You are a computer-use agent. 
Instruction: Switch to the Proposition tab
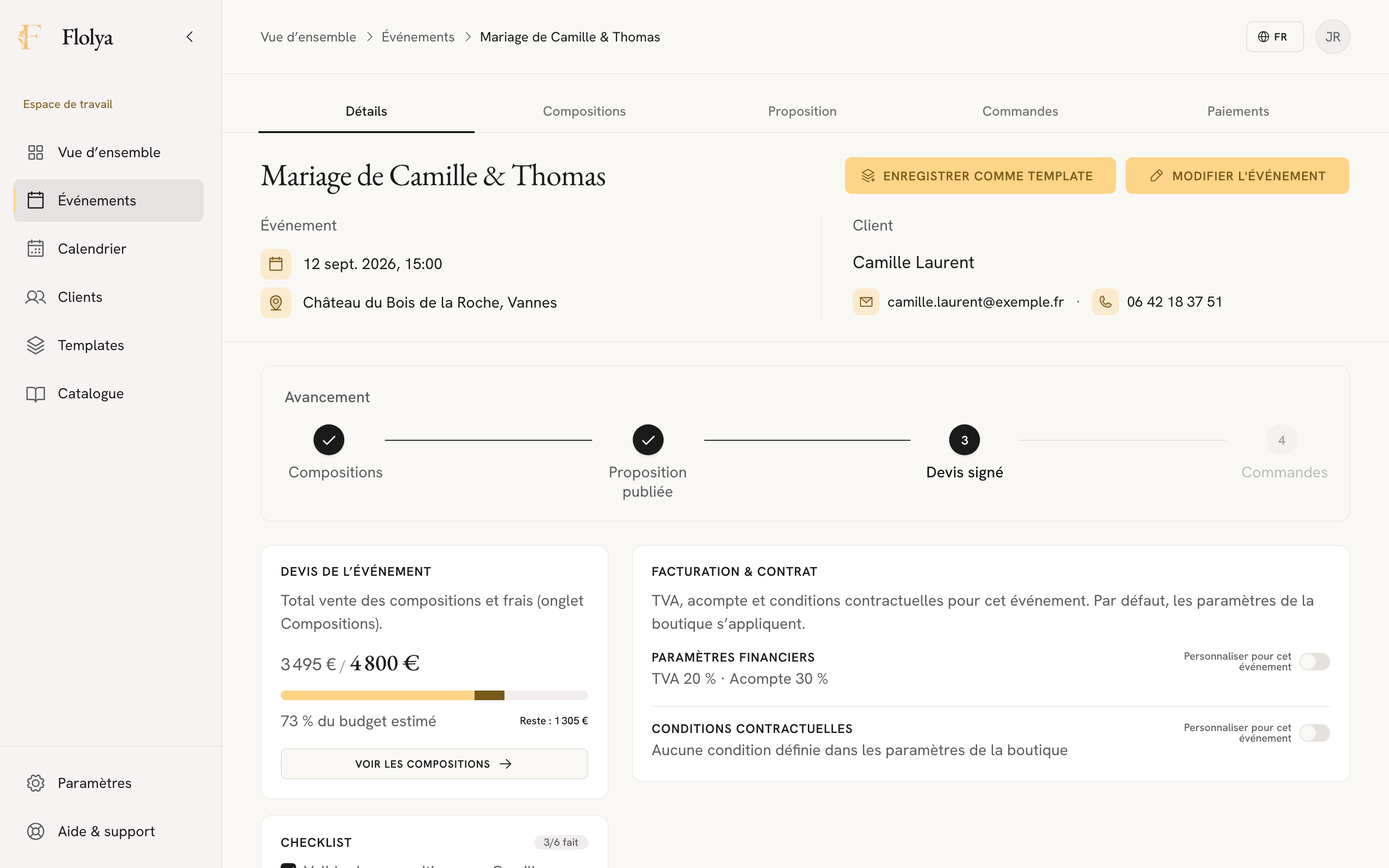coord(802,111)
